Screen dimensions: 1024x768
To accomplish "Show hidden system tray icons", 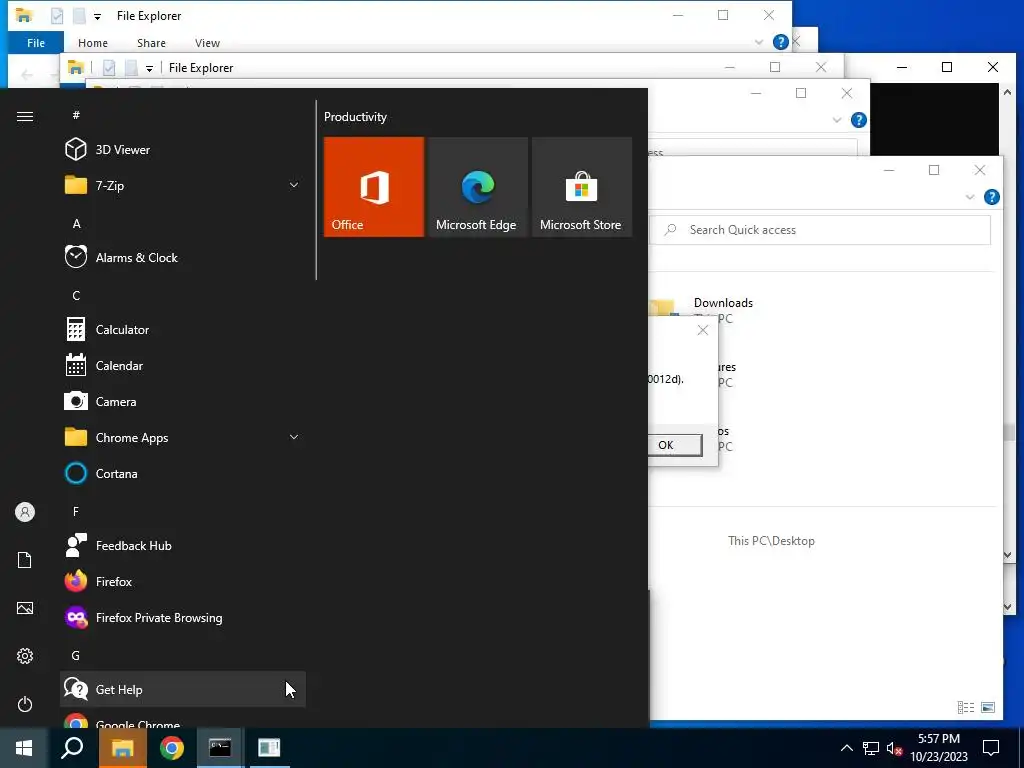I will [x=846, y=748].
